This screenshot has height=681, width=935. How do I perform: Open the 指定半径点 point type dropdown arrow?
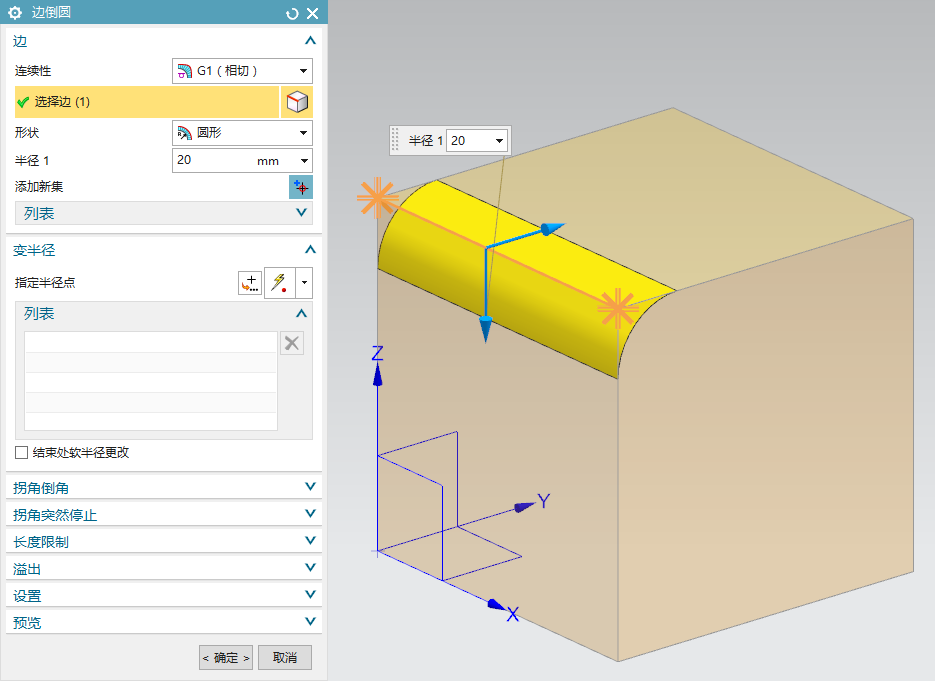pos(304,283)
